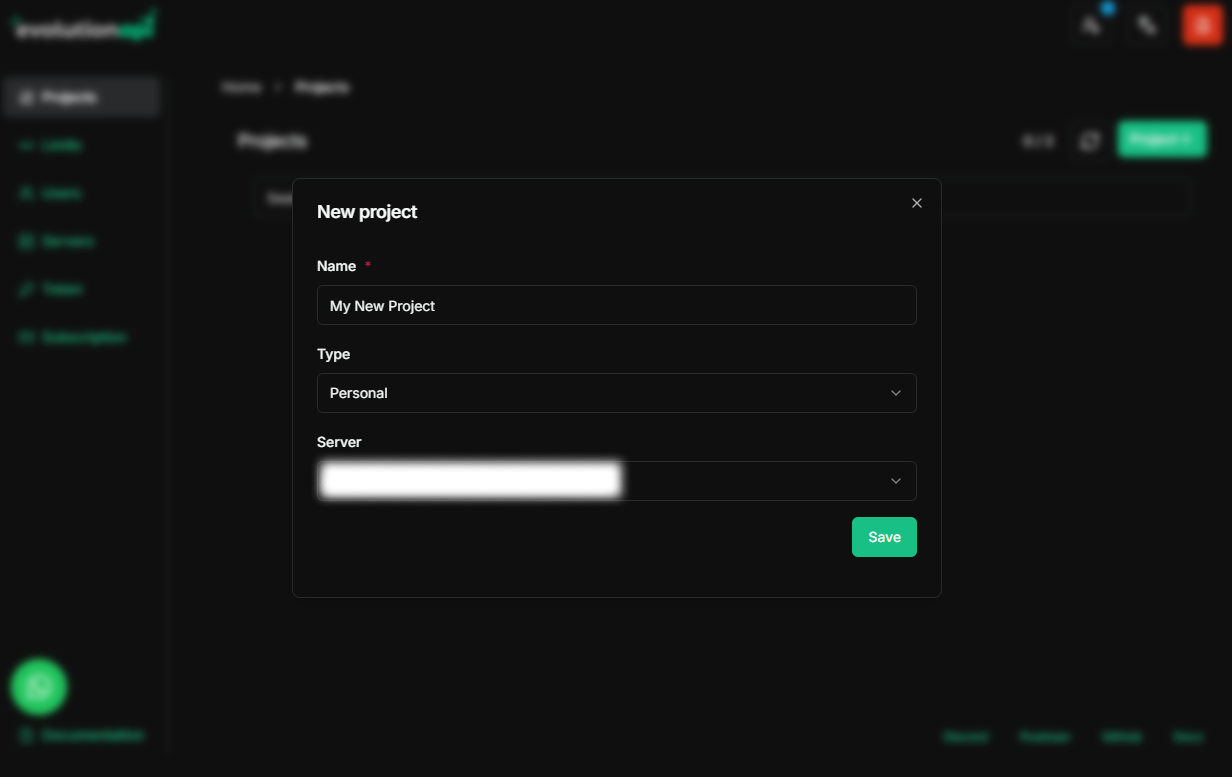The image size is (1232, 777).
Task: Dismiss the New project dialog
Action: [917, 203]
